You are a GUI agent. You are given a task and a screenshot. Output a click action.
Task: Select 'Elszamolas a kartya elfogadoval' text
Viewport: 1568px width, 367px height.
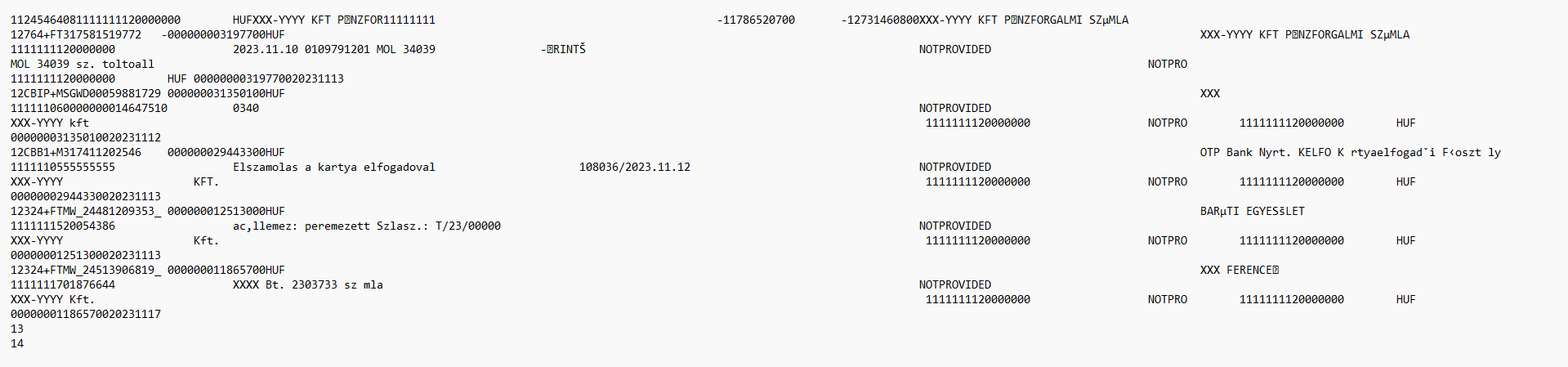[334, 167]
